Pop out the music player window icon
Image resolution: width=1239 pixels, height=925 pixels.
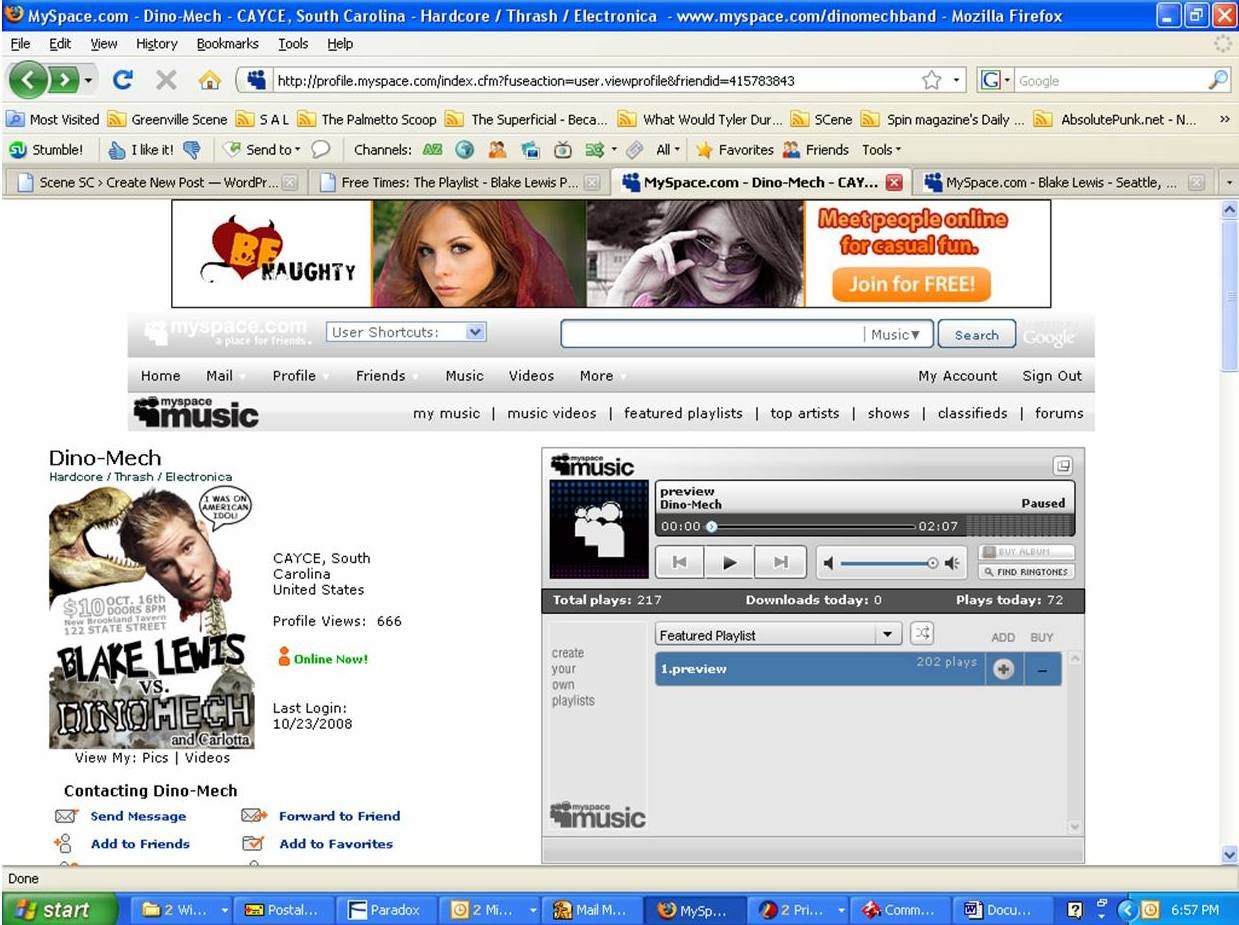pyautogui.click(x=1062, y=465)
